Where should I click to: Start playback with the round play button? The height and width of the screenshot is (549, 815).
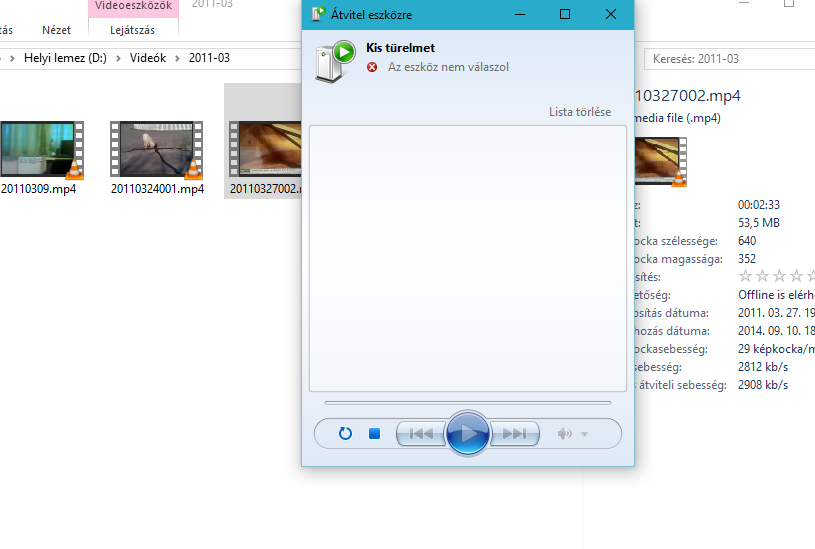467,433
